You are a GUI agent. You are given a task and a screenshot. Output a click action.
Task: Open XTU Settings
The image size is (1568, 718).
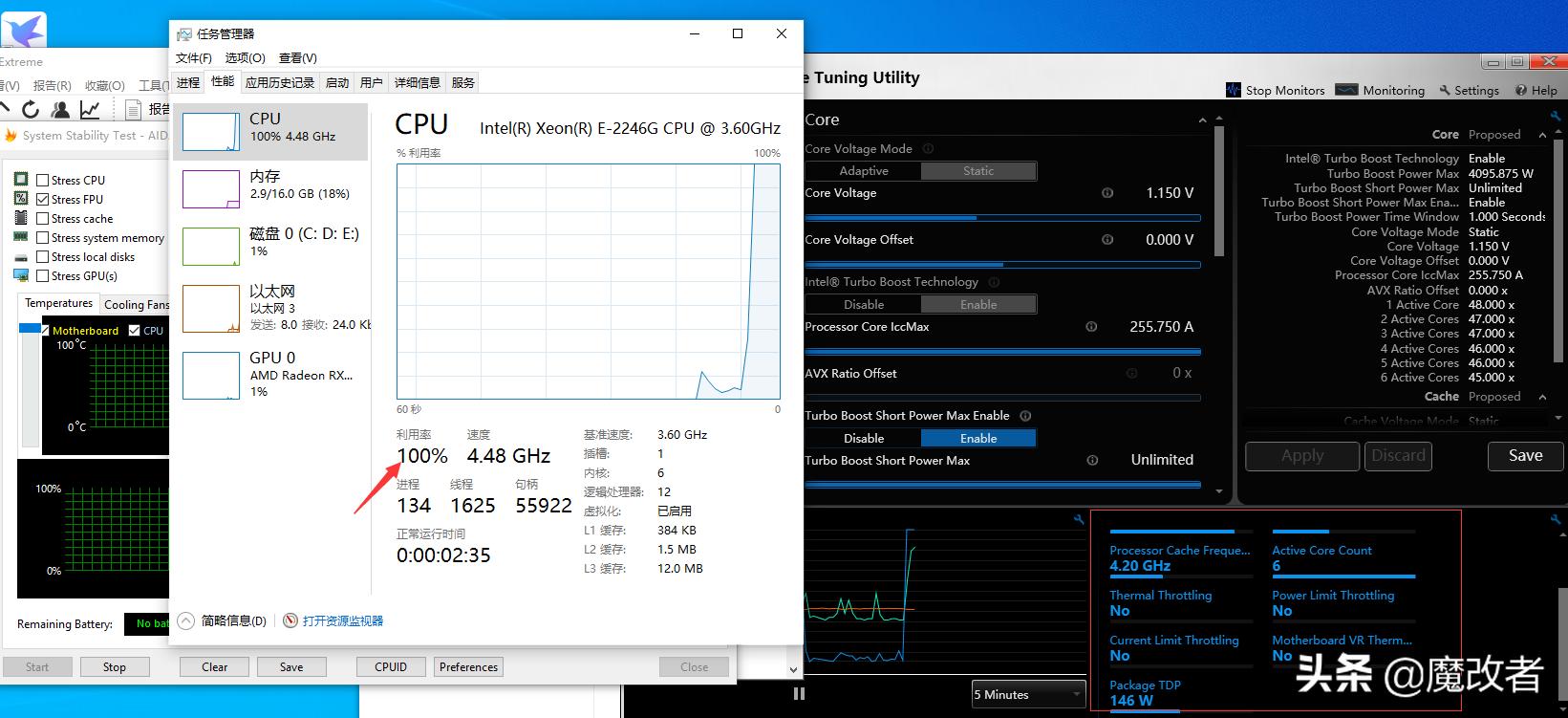click(1469, 90)
